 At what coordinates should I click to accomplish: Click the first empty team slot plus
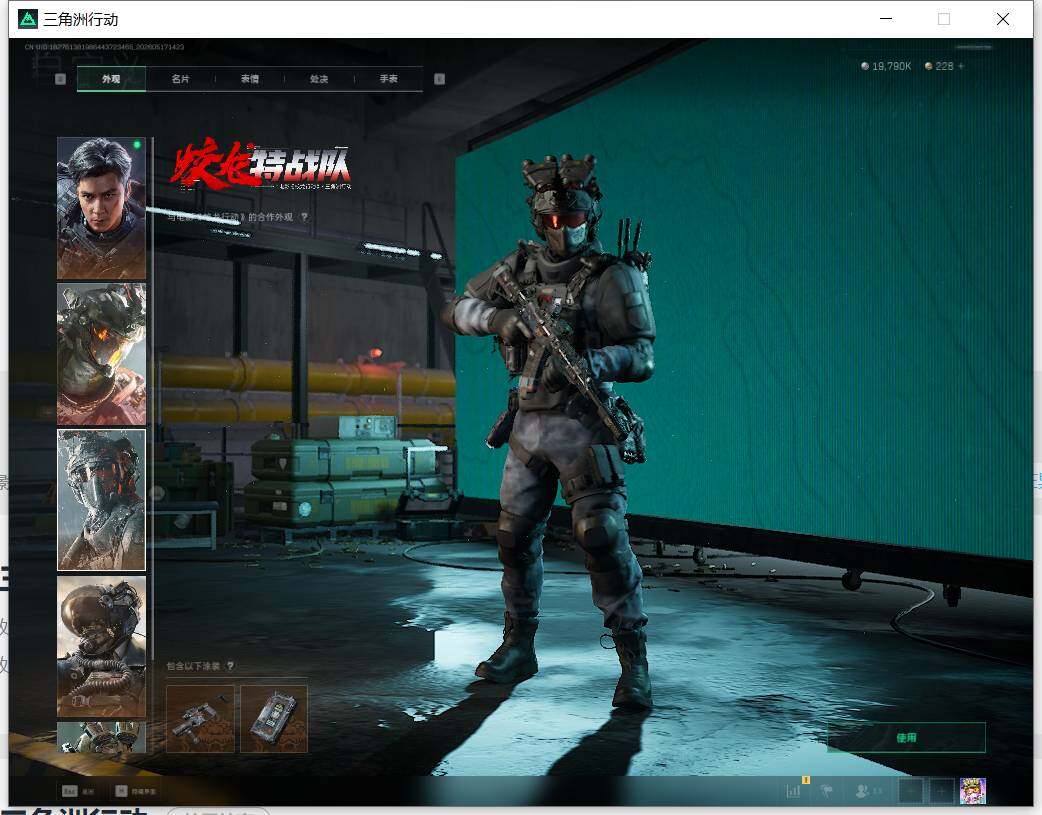[x=912, y=790]
